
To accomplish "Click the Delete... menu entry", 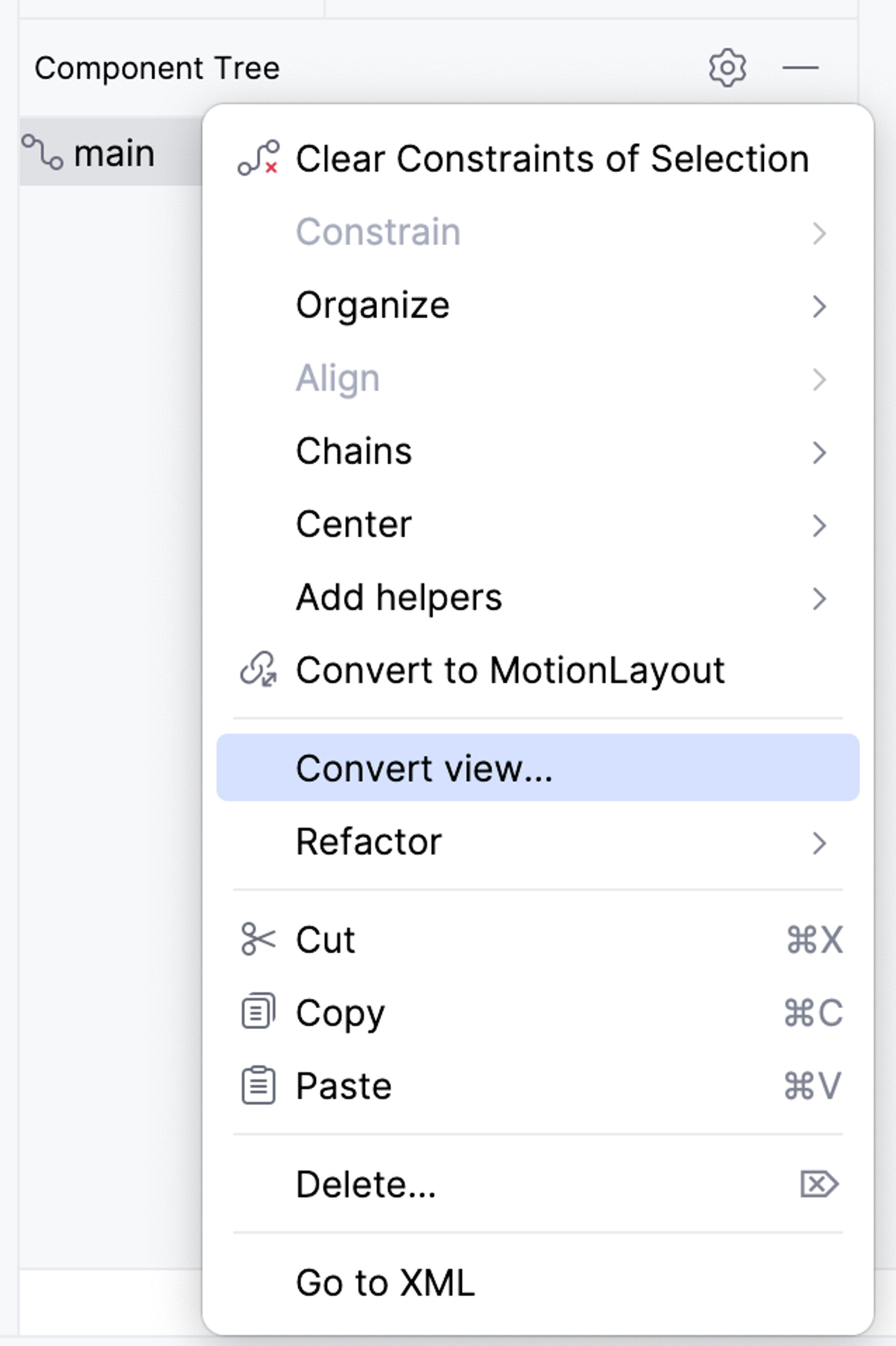I will [x=366, y=1184].
